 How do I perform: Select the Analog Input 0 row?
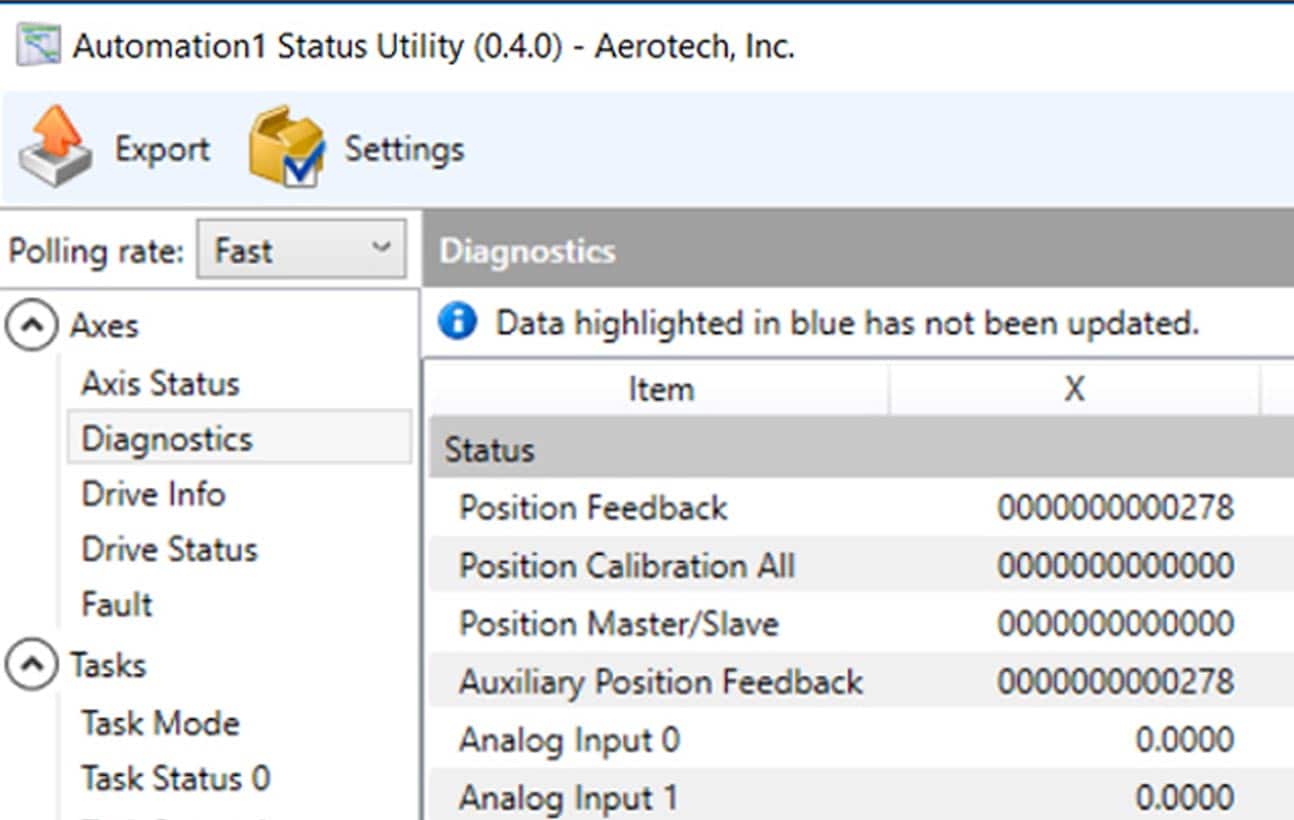pos(569,740)
